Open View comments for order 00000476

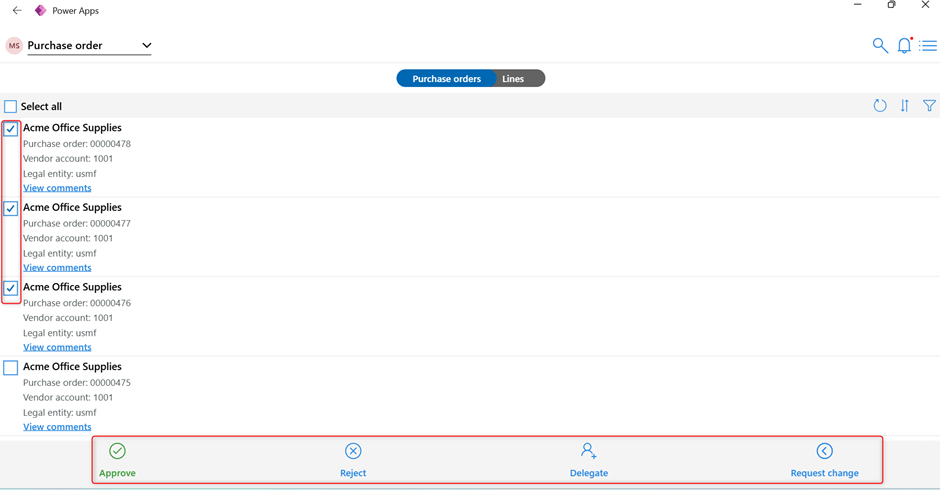coord(57,347)
